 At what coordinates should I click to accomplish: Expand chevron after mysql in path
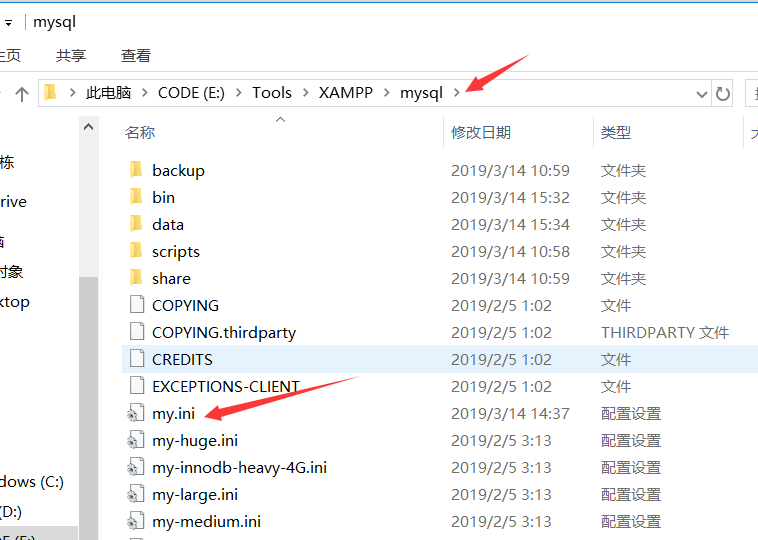[456, 92]
